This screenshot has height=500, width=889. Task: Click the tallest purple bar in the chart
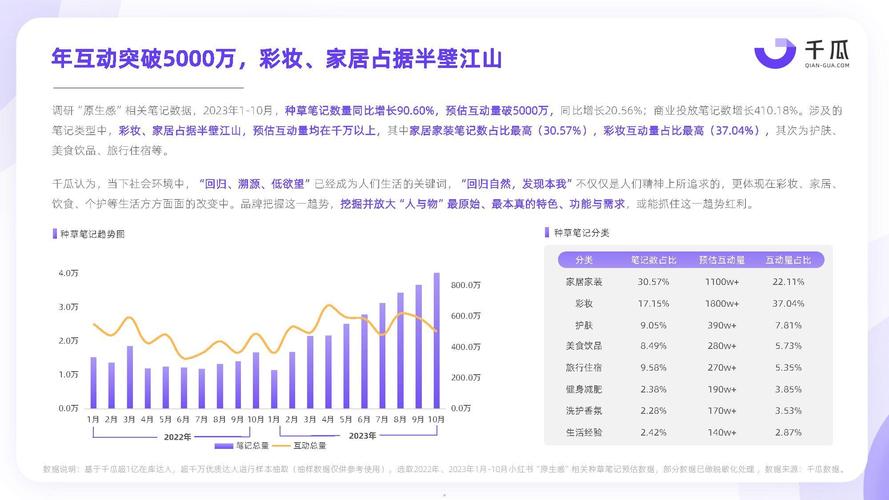pyautogui.click(x=436, y=340)
